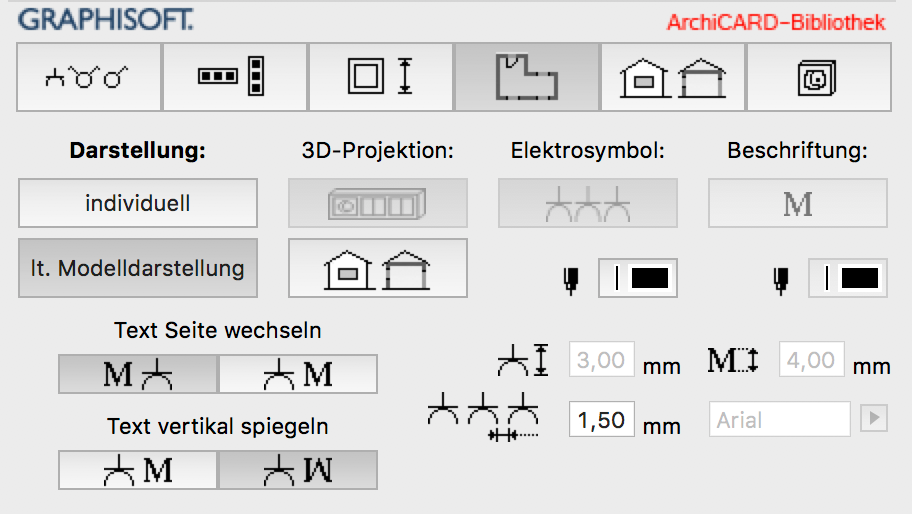Click the Text vertikal spiegeln label

[218, 426]
